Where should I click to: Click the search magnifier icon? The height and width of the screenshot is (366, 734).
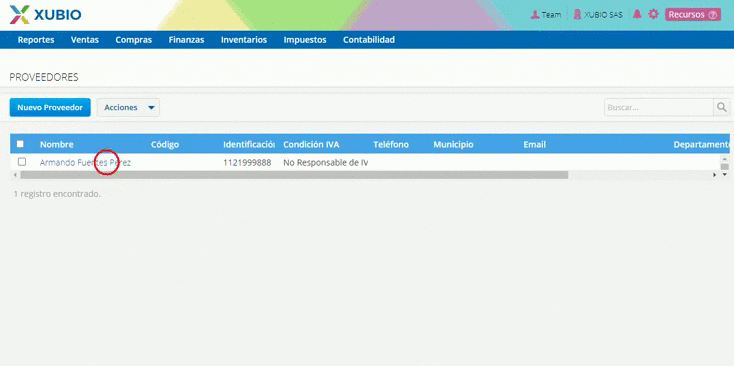tap(721, 107)
